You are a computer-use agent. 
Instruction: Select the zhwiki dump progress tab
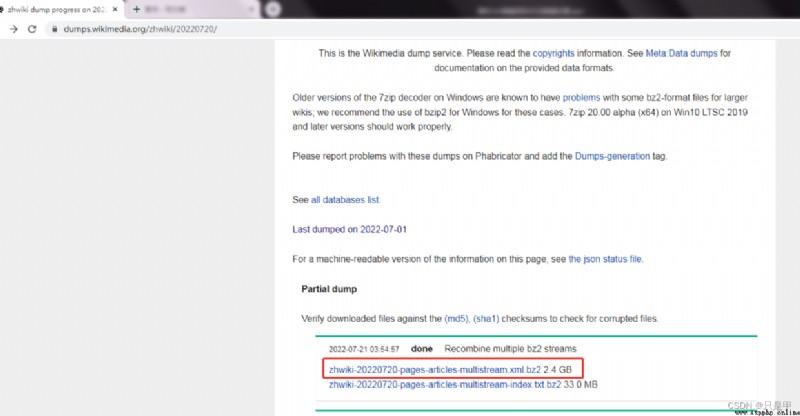pos(60,9)
